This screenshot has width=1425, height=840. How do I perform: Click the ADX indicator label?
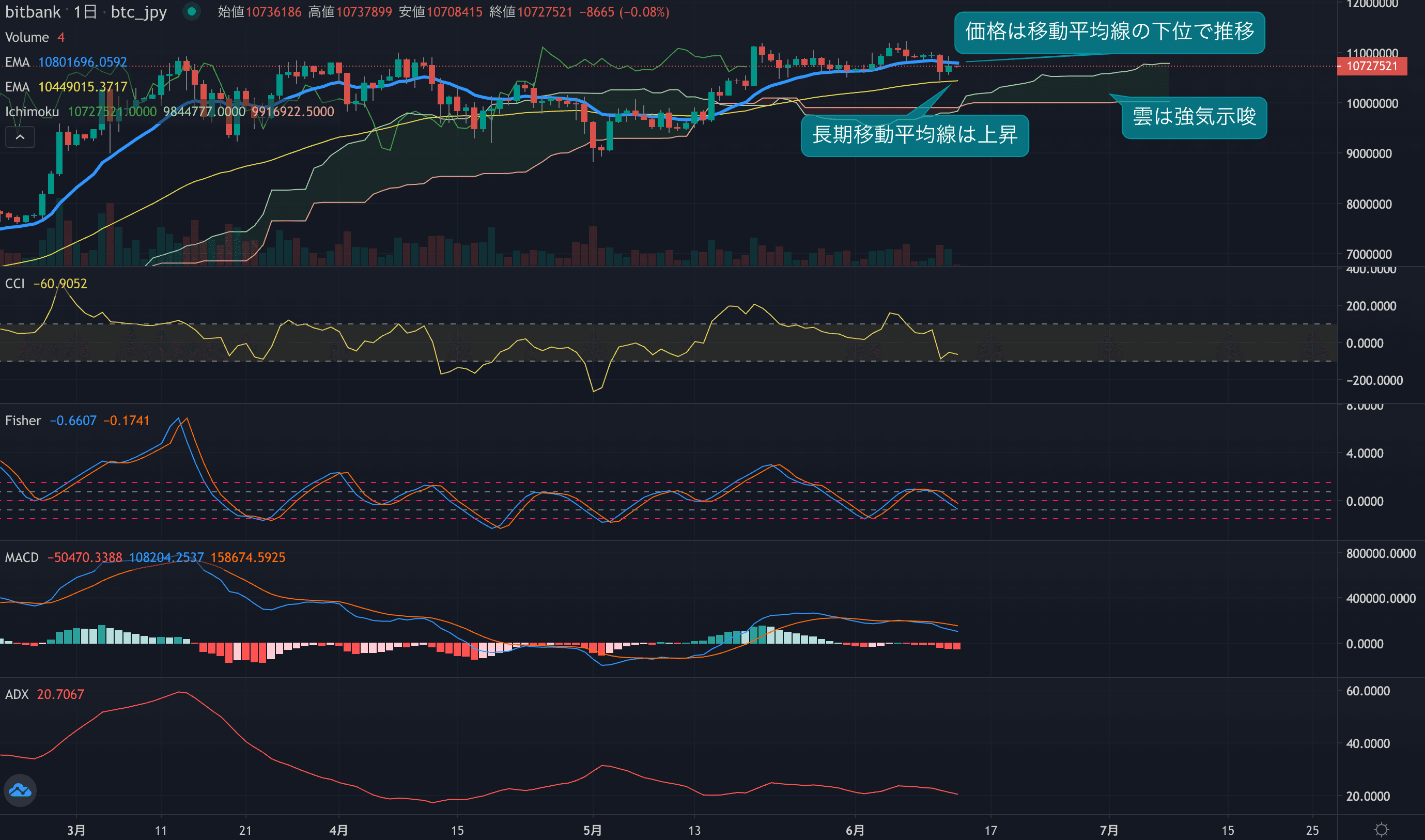pos(17,694)
